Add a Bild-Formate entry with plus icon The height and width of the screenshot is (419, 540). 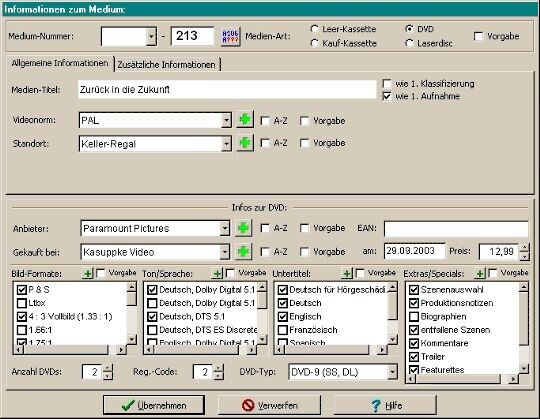click(88, 274)
